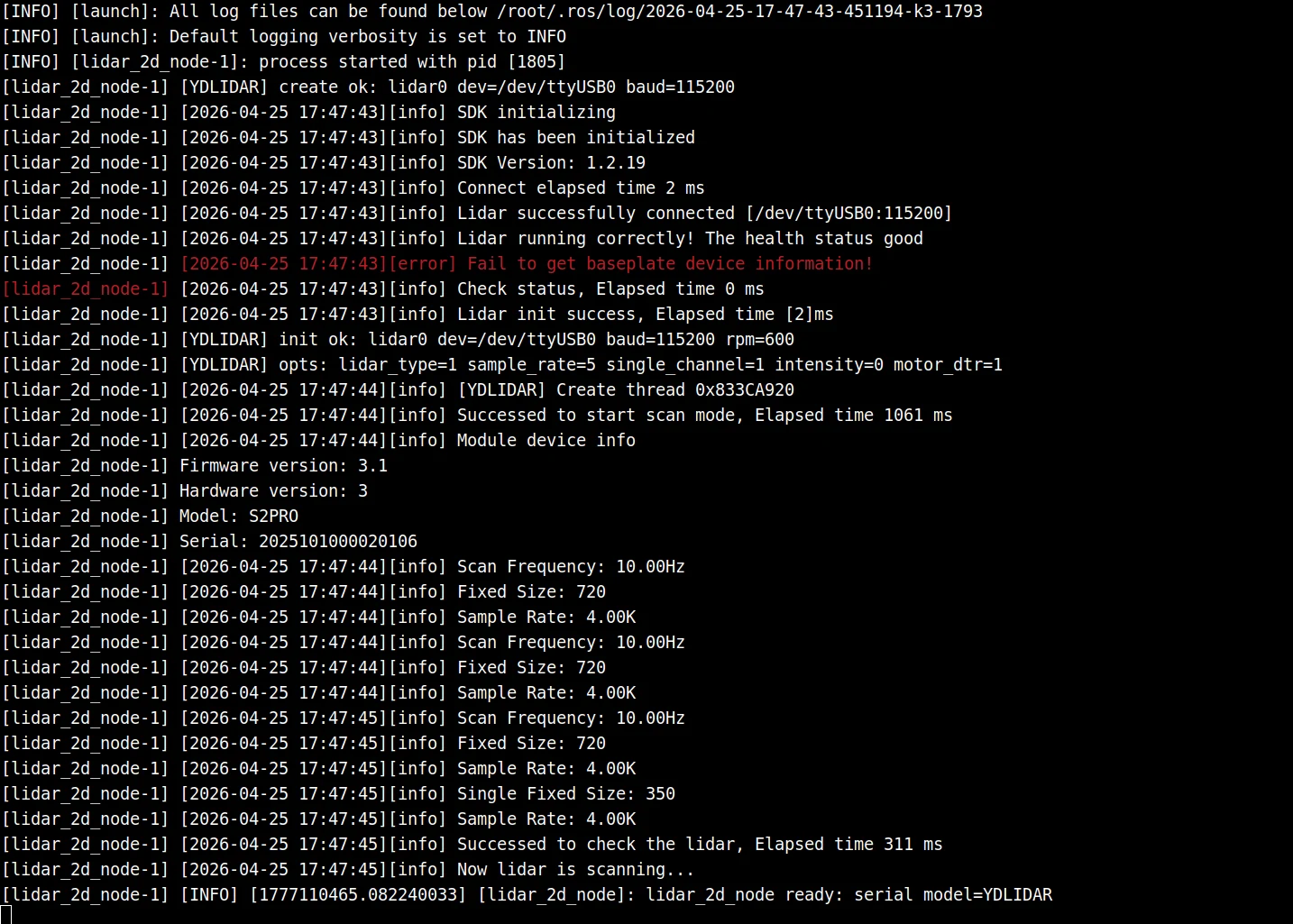Screen dimensions: 1293x924
Task: Click the 'Hardware version: 3' line
Action: tap(273, 491)
